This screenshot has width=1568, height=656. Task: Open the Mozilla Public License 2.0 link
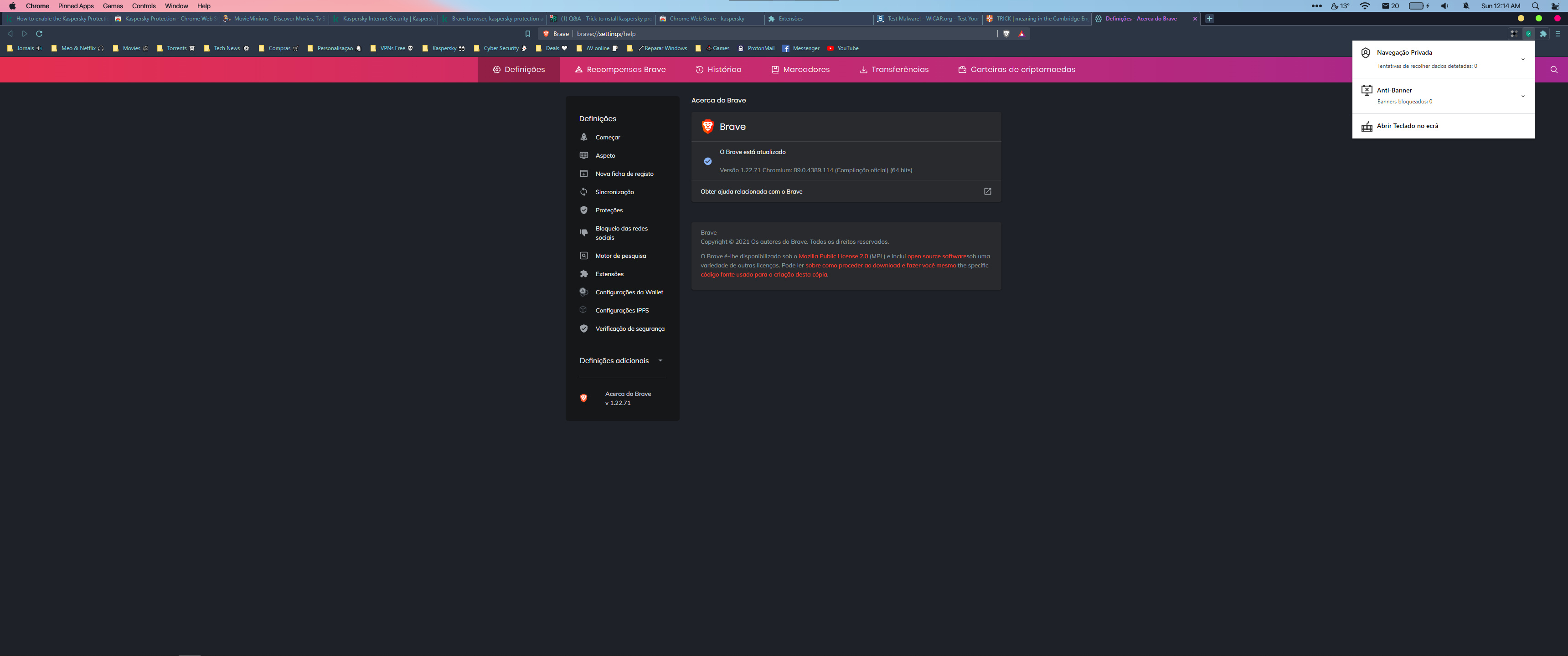point(833,257)
